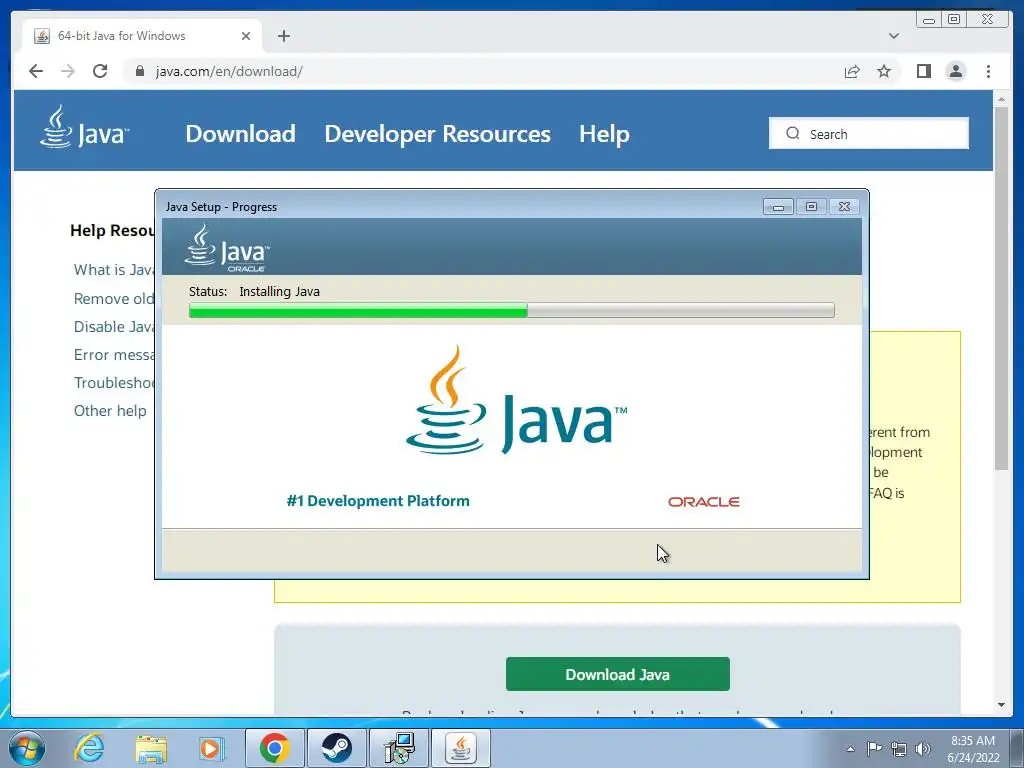Open Chrome's three-dot menu
1024x768 pixels.
[x=988, y=71]
